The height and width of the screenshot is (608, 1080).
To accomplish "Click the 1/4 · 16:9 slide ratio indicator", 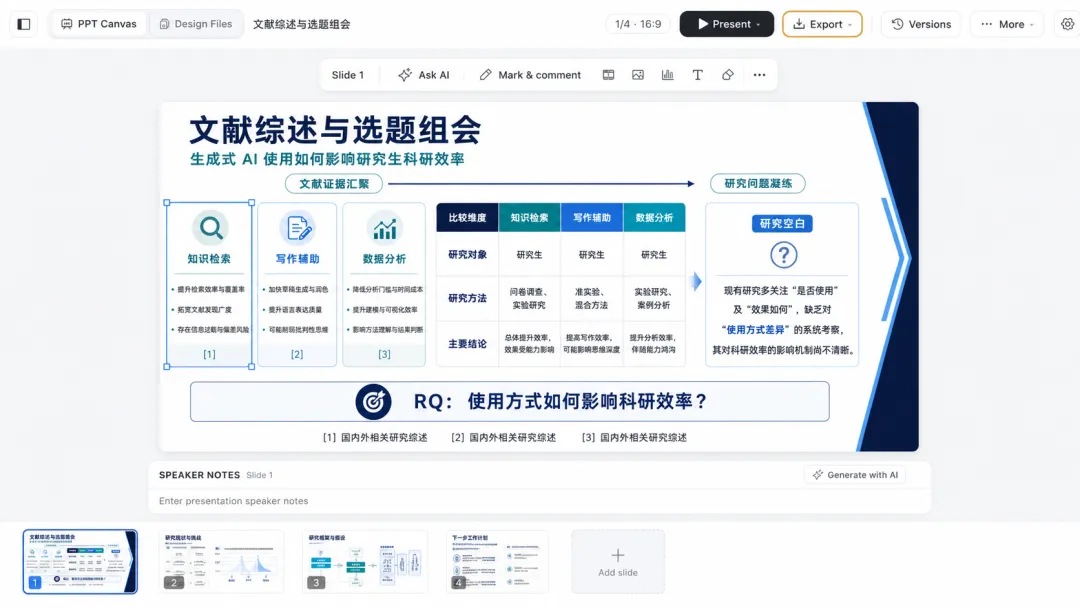I will click(638, 24).
